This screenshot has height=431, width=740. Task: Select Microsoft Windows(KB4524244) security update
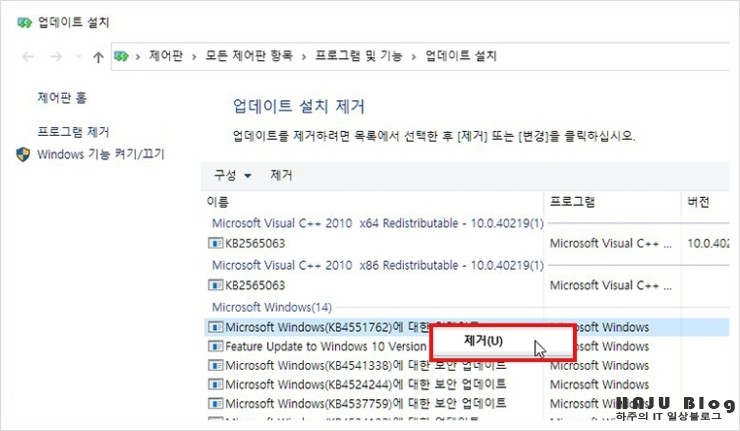tap(366, 384)
